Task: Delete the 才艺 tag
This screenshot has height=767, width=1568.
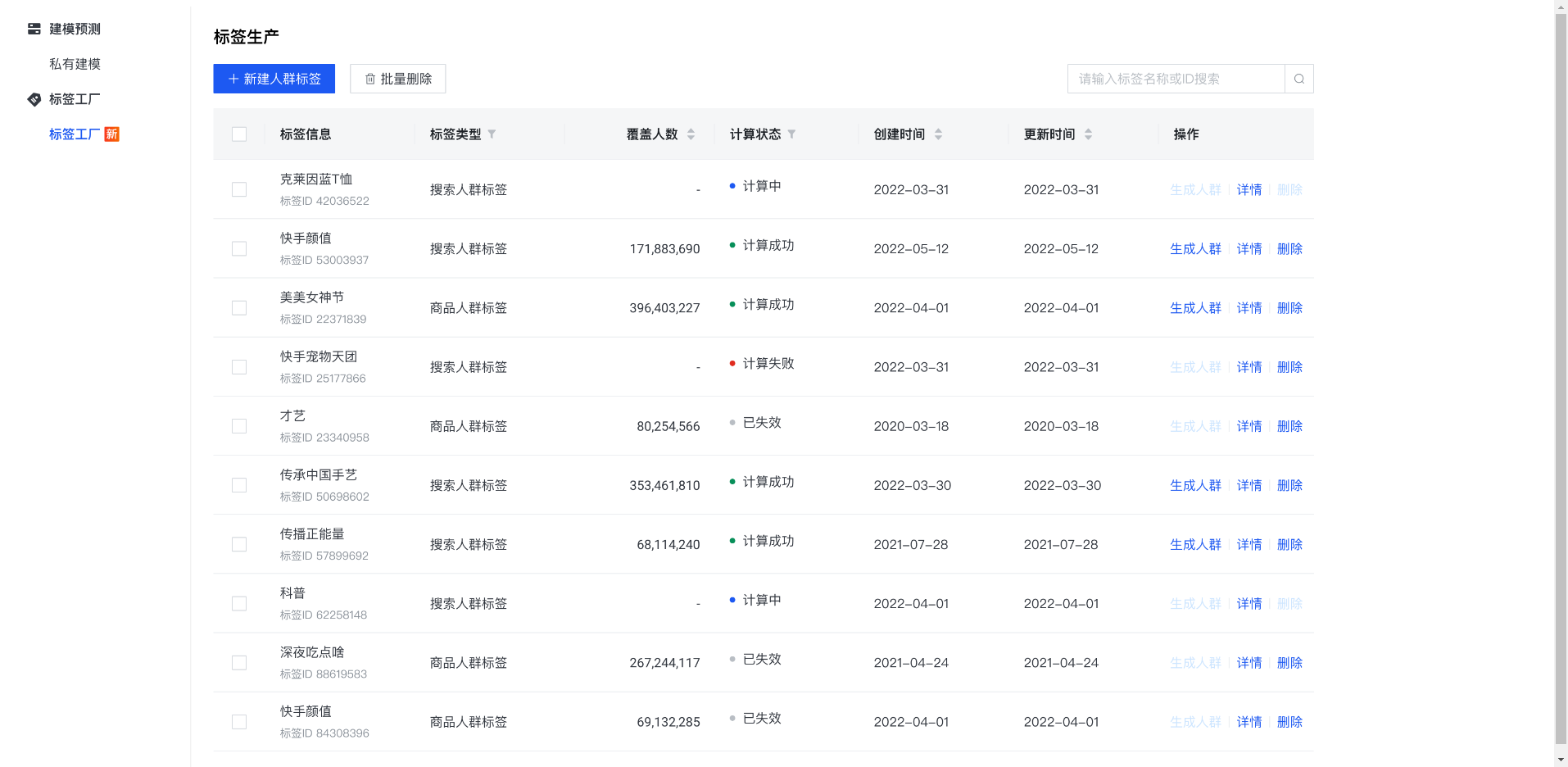Action: click(x=1289, y=426)
